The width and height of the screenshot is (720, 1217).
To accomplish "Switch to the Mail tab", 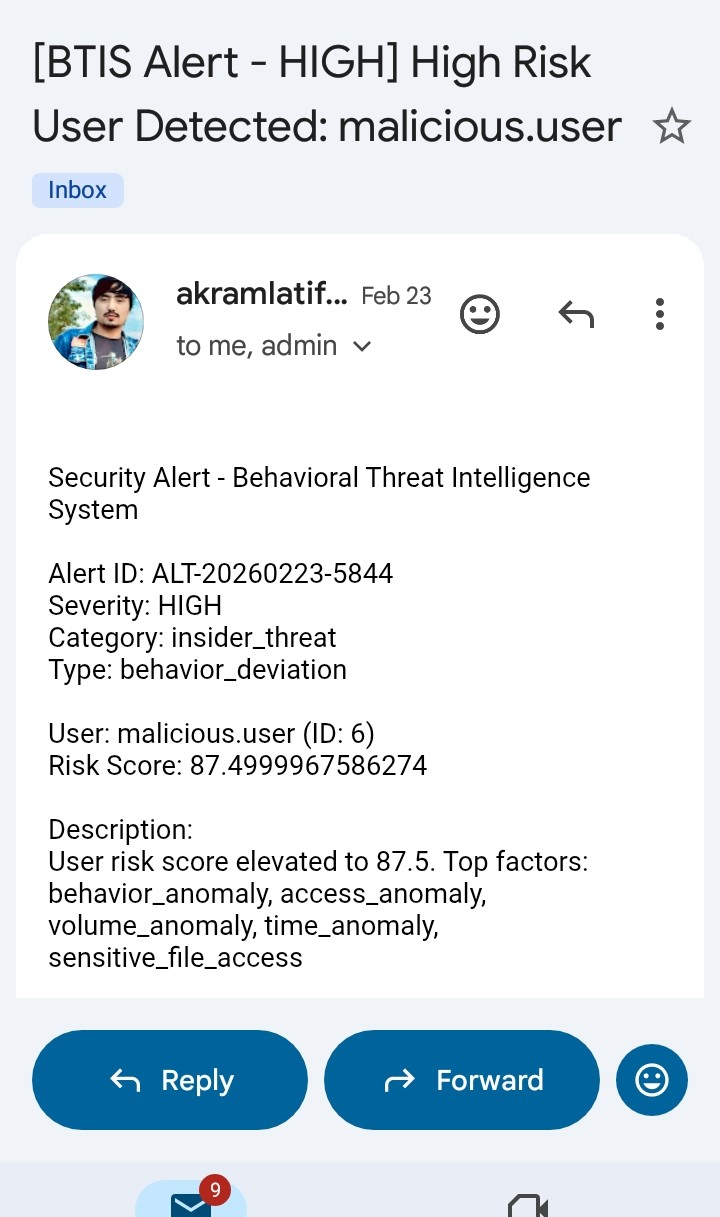I will [x=190, y=1202].
